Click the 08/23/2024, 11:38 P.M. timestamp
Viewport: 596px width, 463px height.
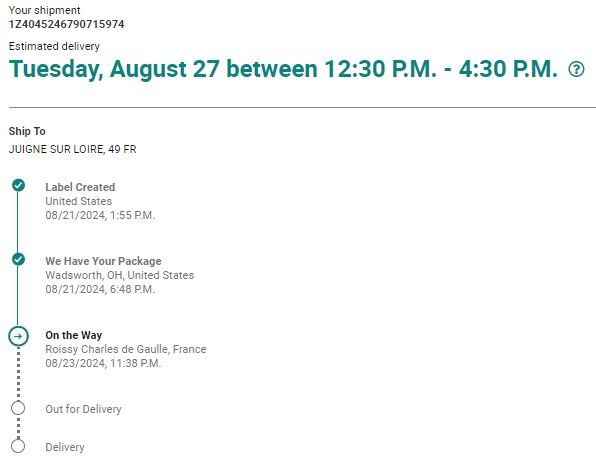(x=103, y=363)
